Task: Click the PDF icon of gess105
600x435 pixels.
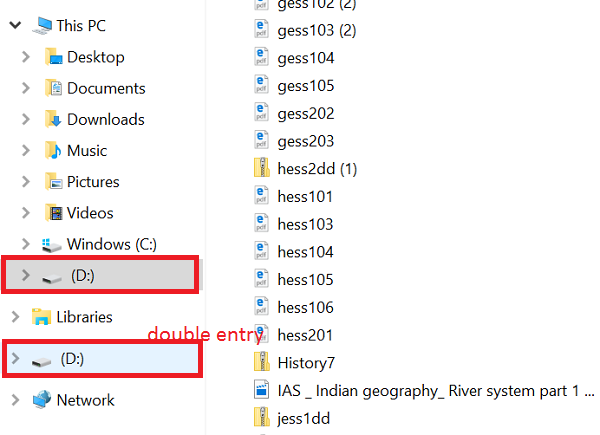Action: click(261, 85)
